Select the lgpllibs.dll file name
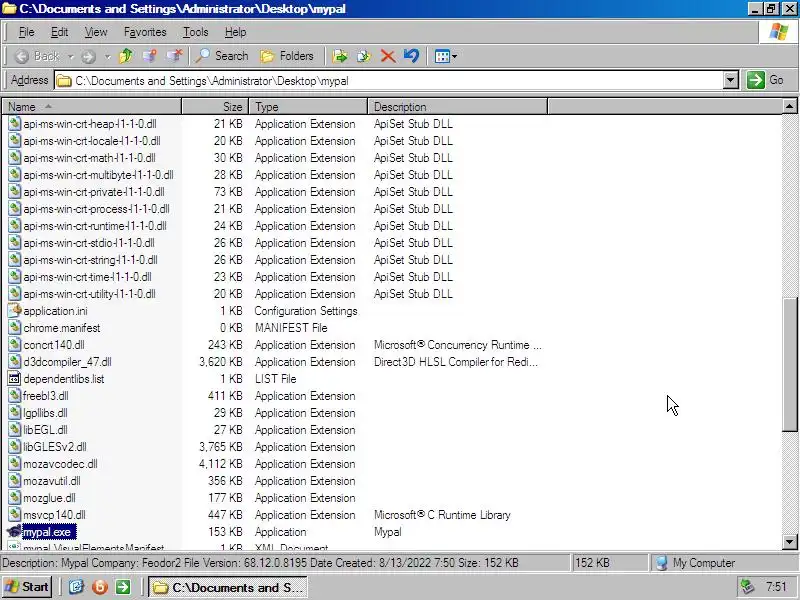 [x=45, y=413]
